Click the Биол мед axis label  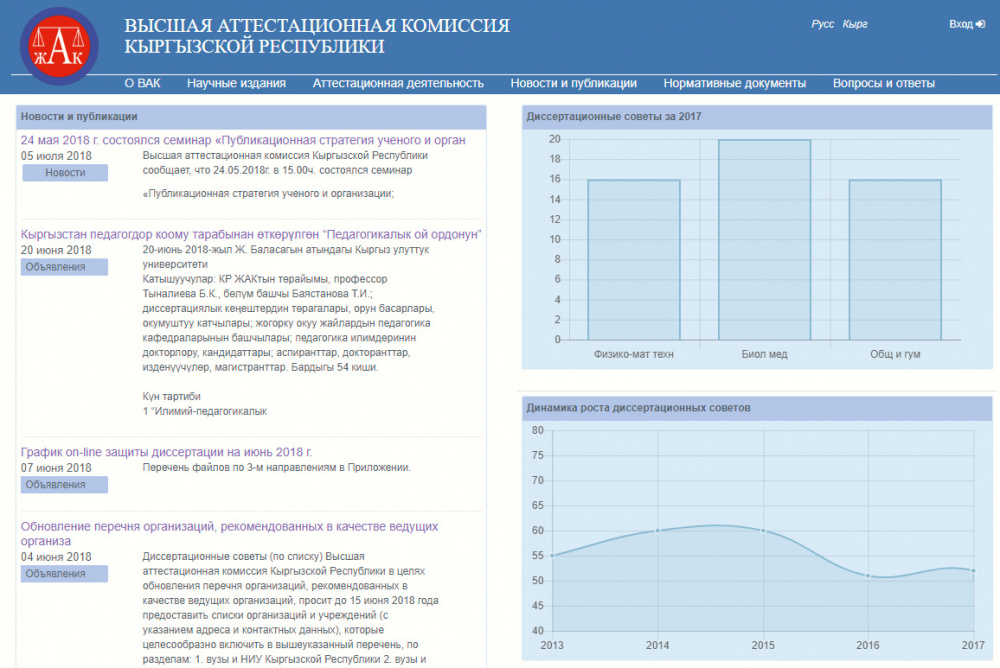[x=765, y=354]
